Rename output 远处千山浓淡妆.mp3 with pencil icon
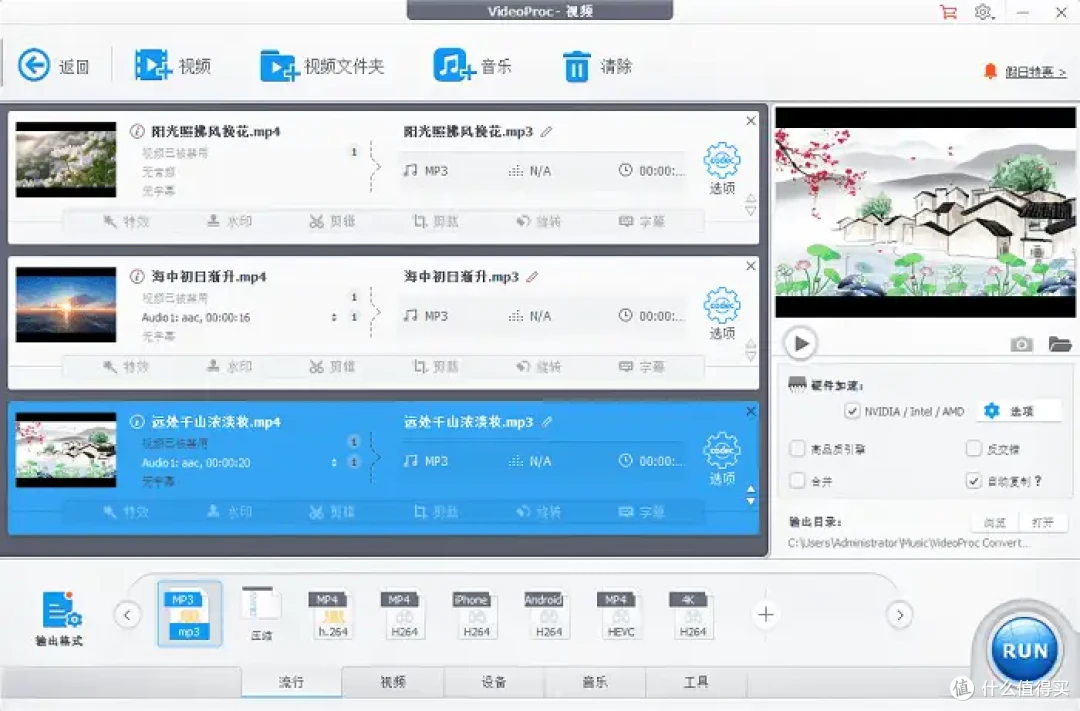Viewport: 1080px width, 711px height. click(547, 422)
